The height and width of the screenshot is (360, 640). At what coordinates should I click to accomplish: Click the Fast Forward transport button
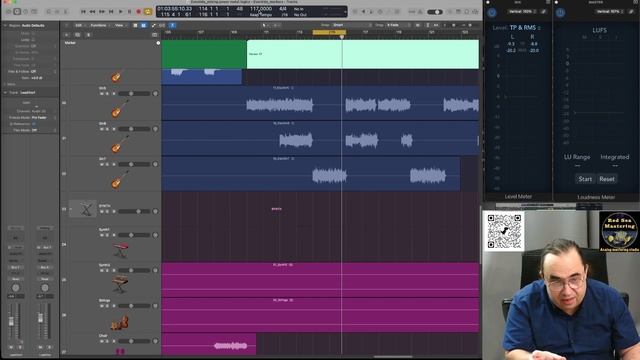(x=102, y=12)
